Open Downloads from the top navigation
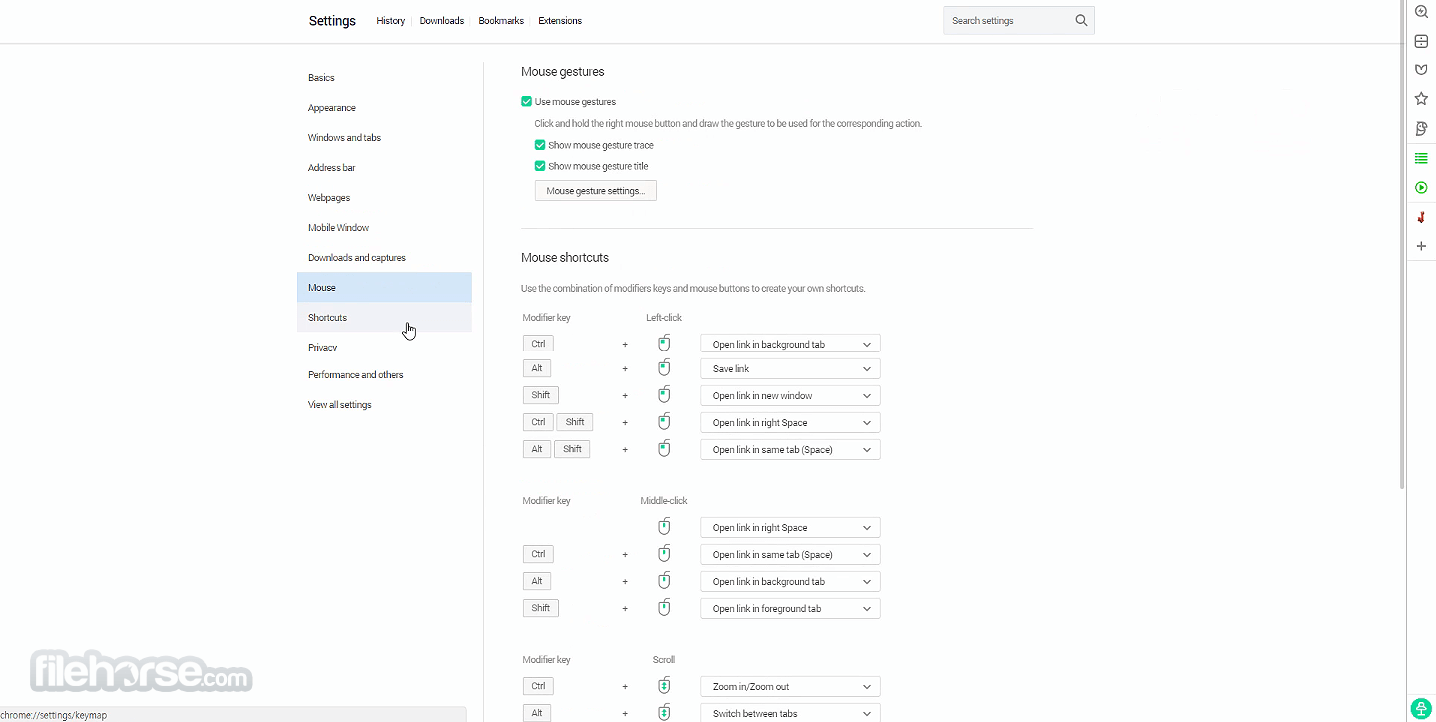 [442, 21]
